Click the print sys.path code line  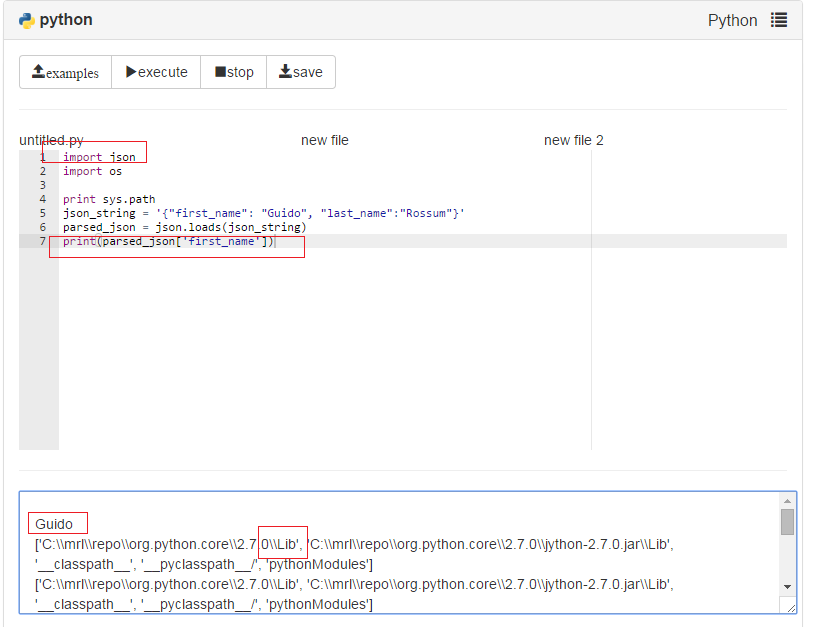point(109,199)
